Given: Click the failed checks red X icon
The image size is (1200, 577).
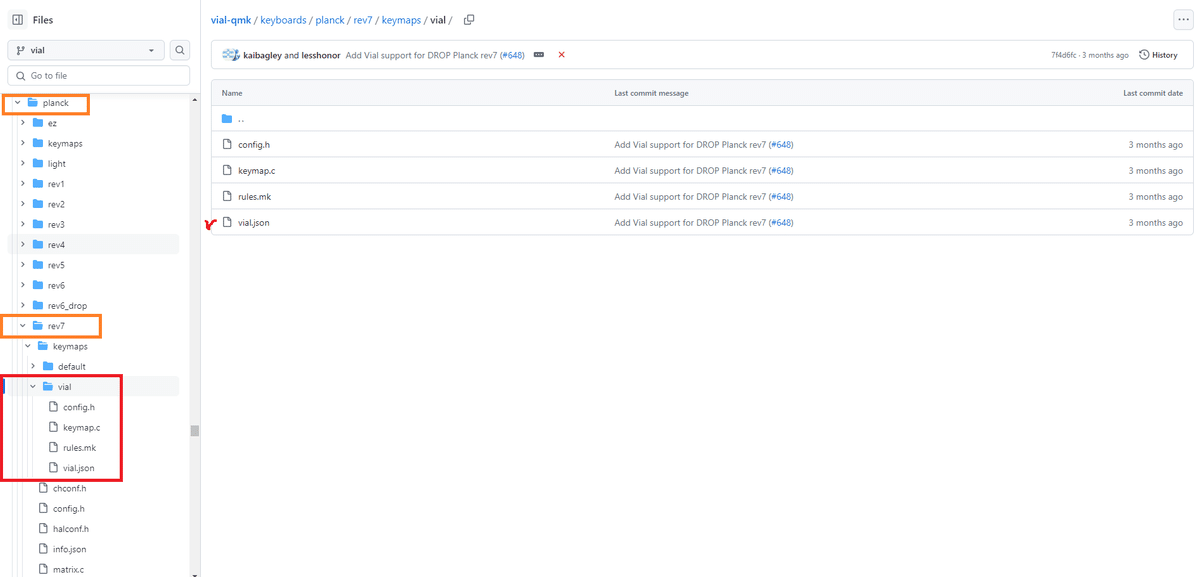Looking at the screenshot, I should point(561,55).
